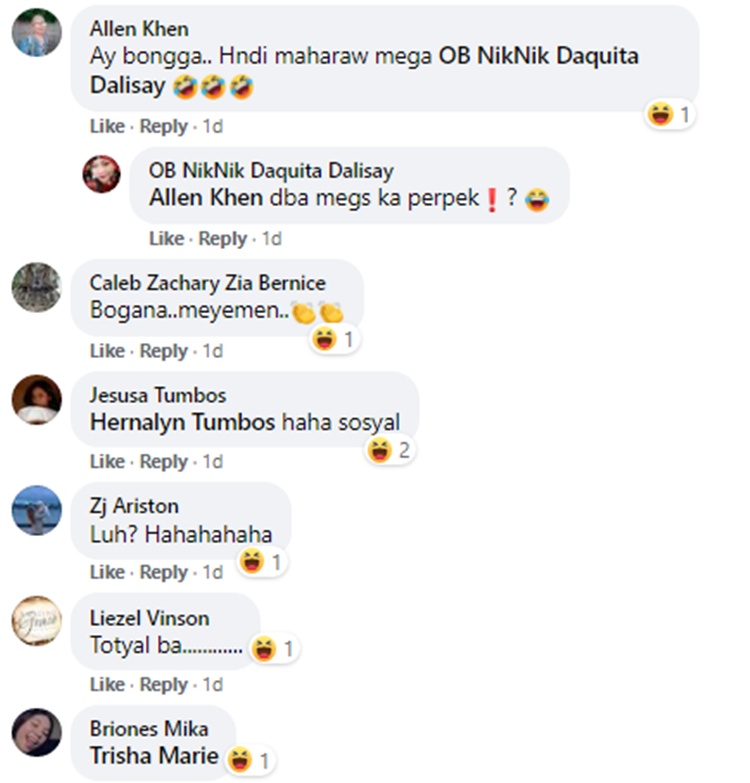Open the tagged Trisha Marie profile link
Viewport: 750px width, 783px height.
click(x=154, y=756)
